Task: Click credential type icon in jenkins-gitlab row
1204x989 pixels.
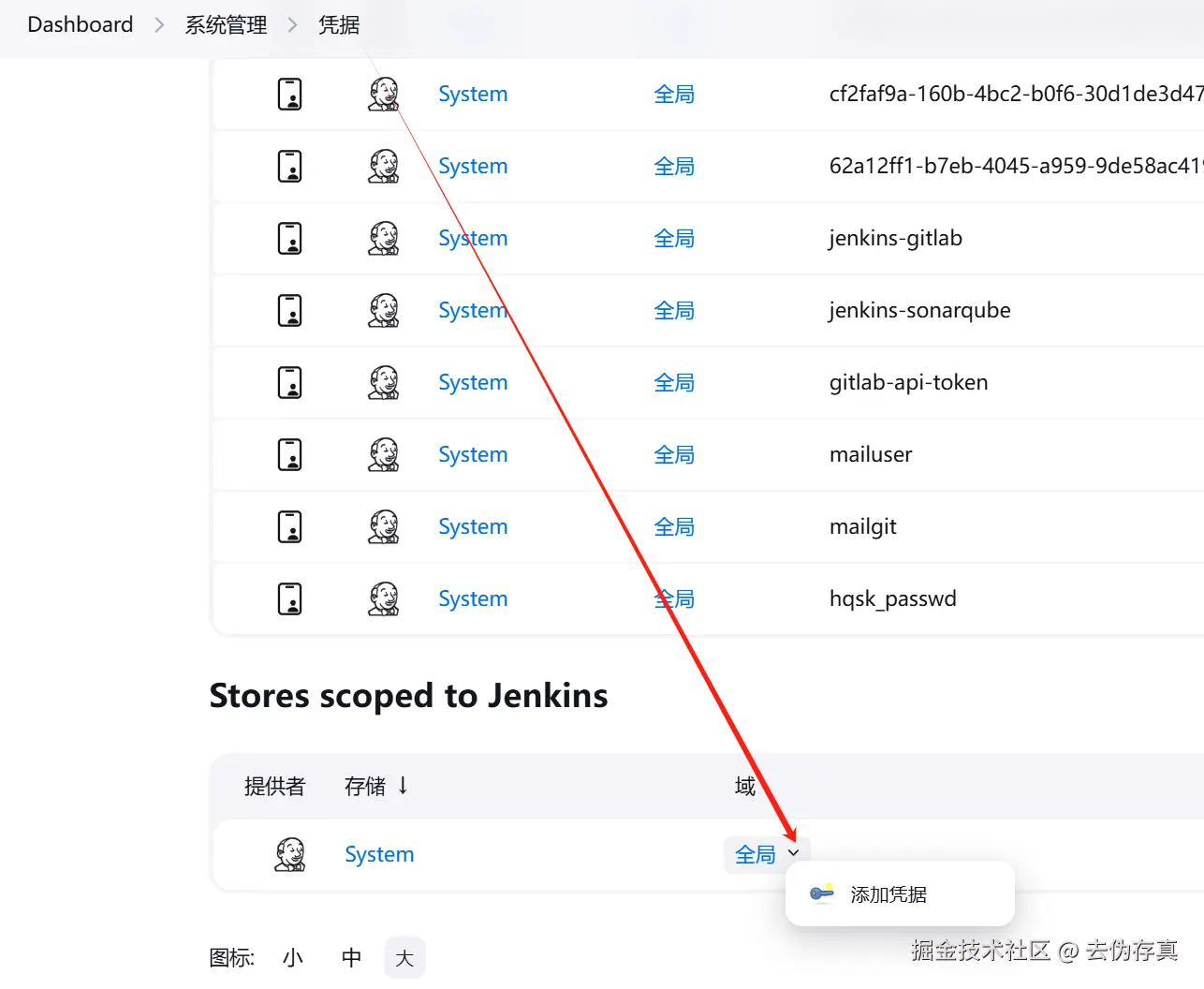Action: click(x=290, y=239)
